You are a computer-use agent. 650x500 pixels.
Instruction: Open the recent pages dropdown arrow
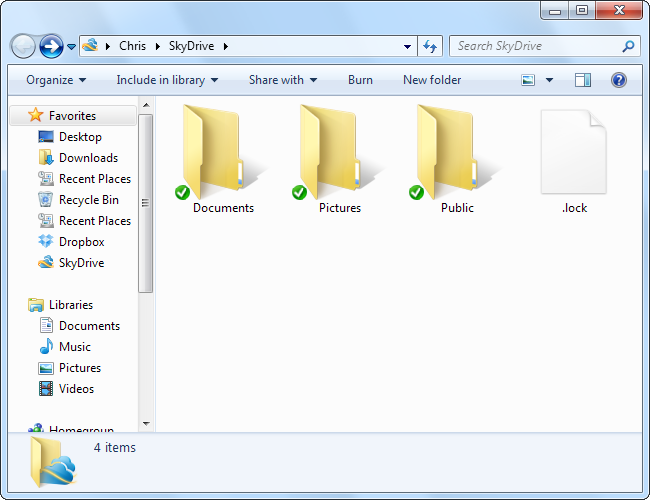click(x=71, y=46)
